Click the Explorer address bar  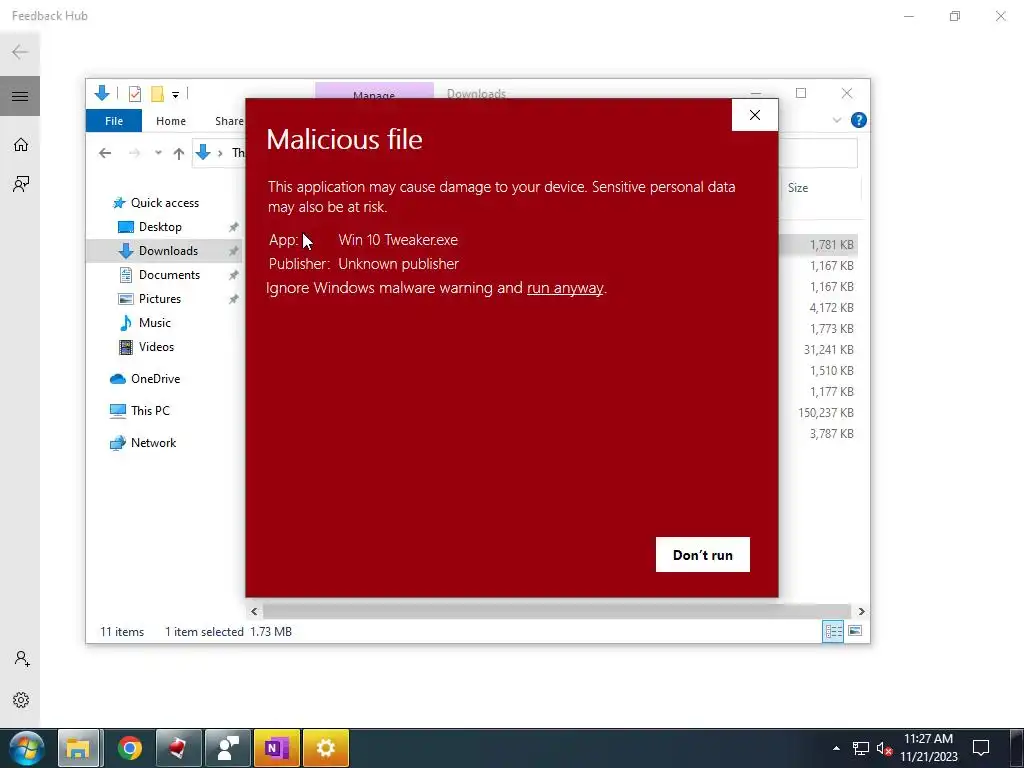(219, 153)
